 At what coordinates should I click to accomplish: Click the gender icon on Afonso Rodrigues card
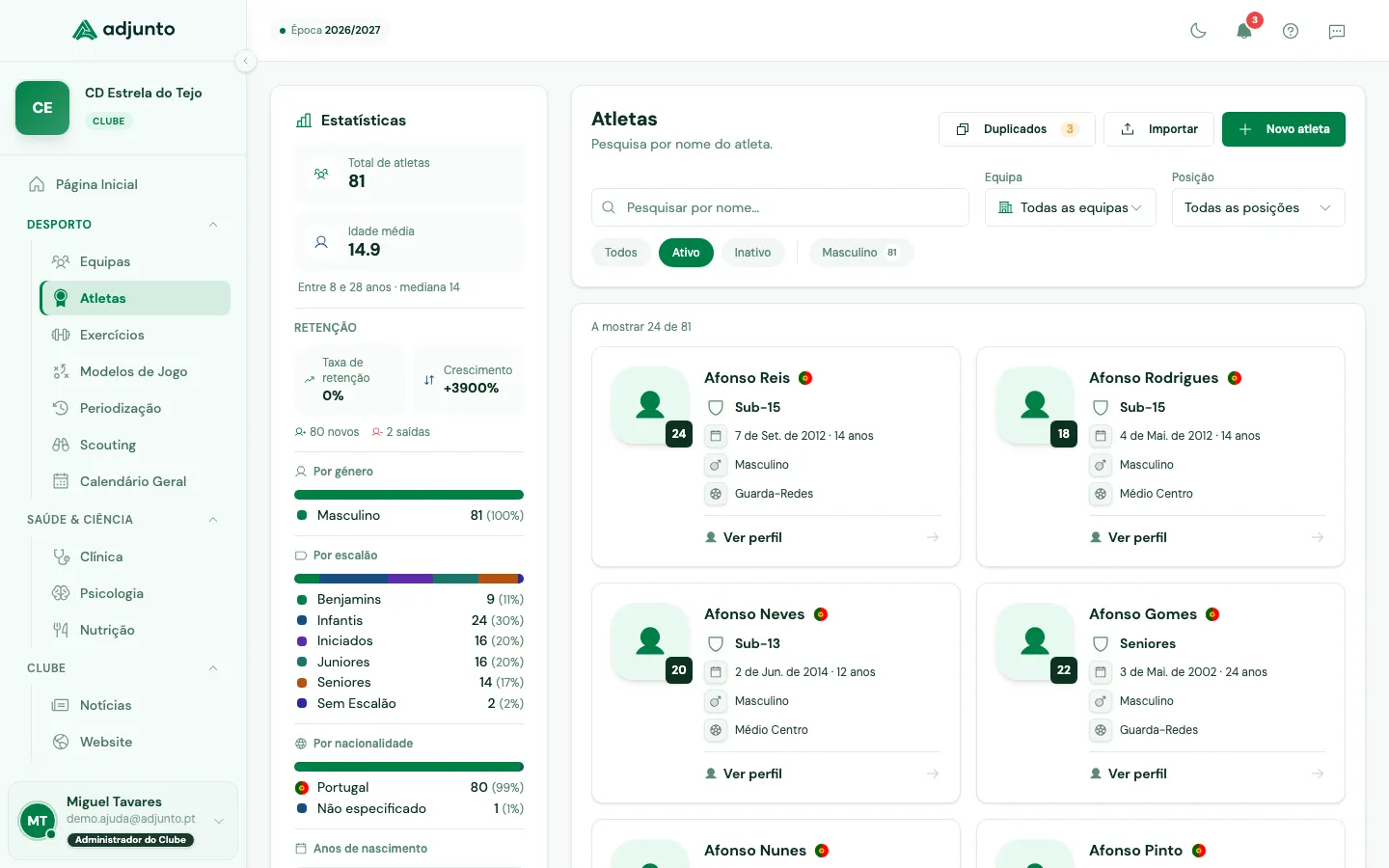tap(1101, 465)
